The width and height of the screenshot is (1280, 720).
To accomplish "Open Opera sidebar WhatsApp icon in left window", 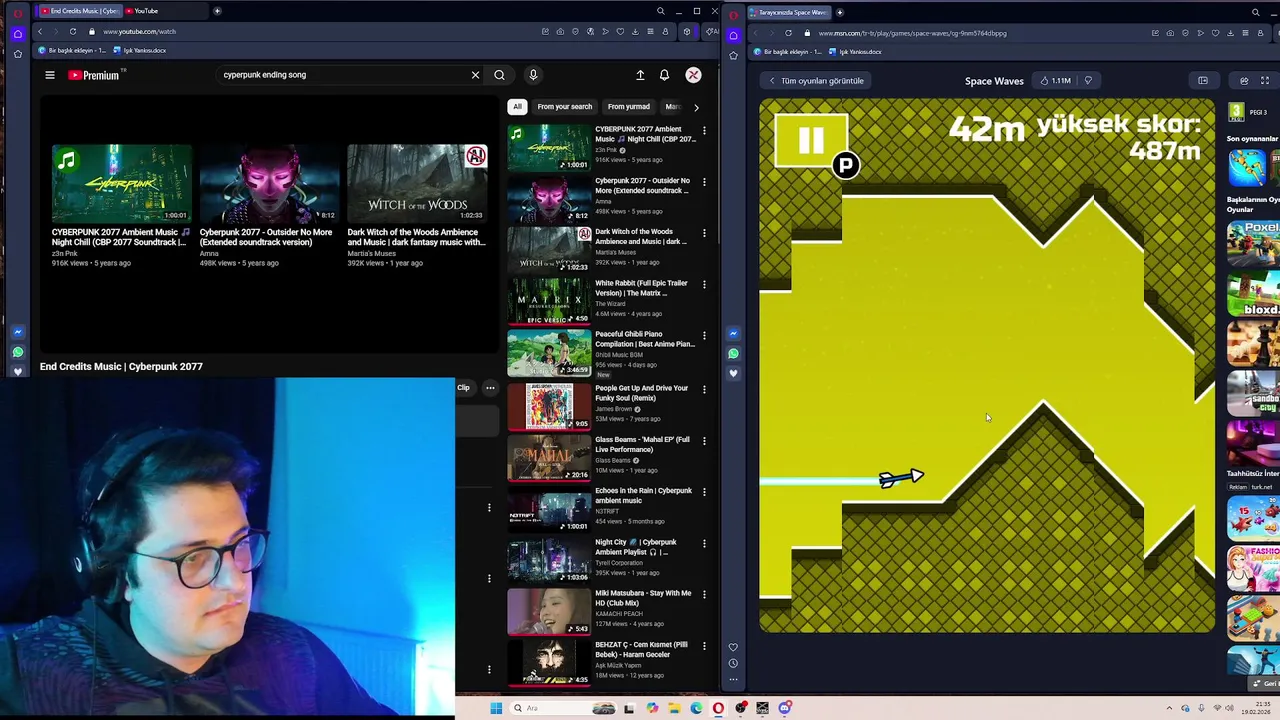I will pos(18,352).
